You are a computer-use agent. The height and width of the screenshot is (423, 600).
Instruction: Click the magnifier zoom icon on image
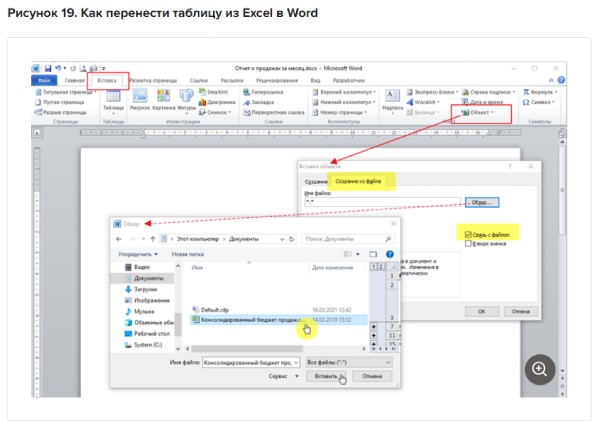(x=540, y=369)
